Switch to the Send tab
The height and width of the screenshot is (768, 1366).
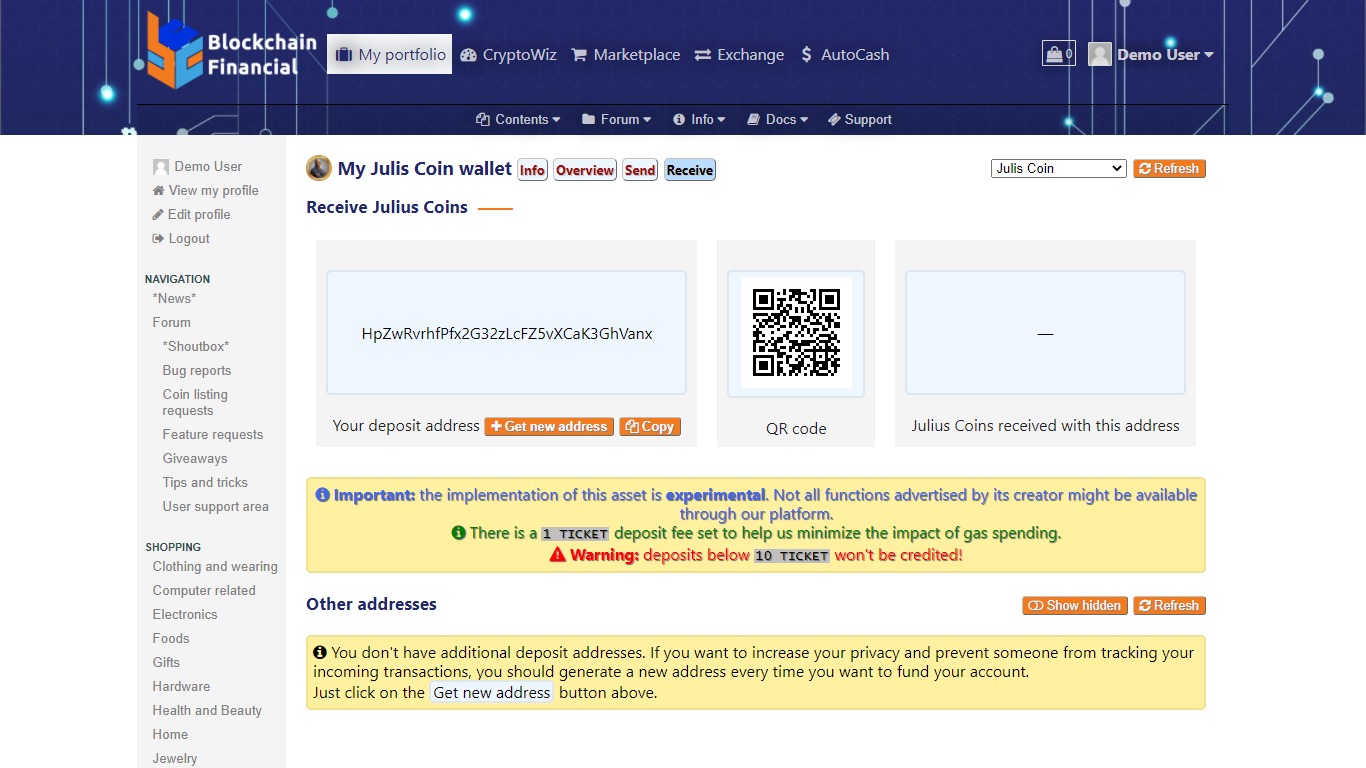(x=640, y=170)
